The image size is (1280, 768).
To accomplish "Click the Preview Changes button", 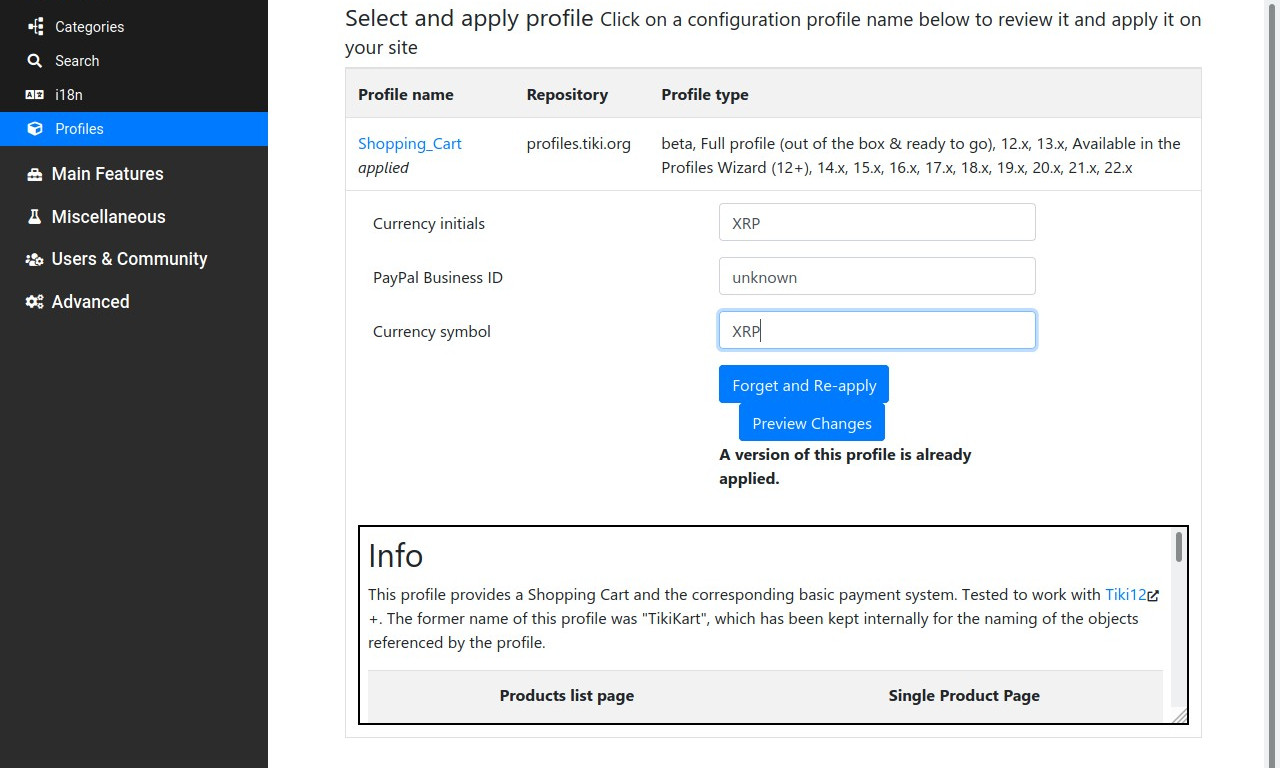I will (812, 423).
